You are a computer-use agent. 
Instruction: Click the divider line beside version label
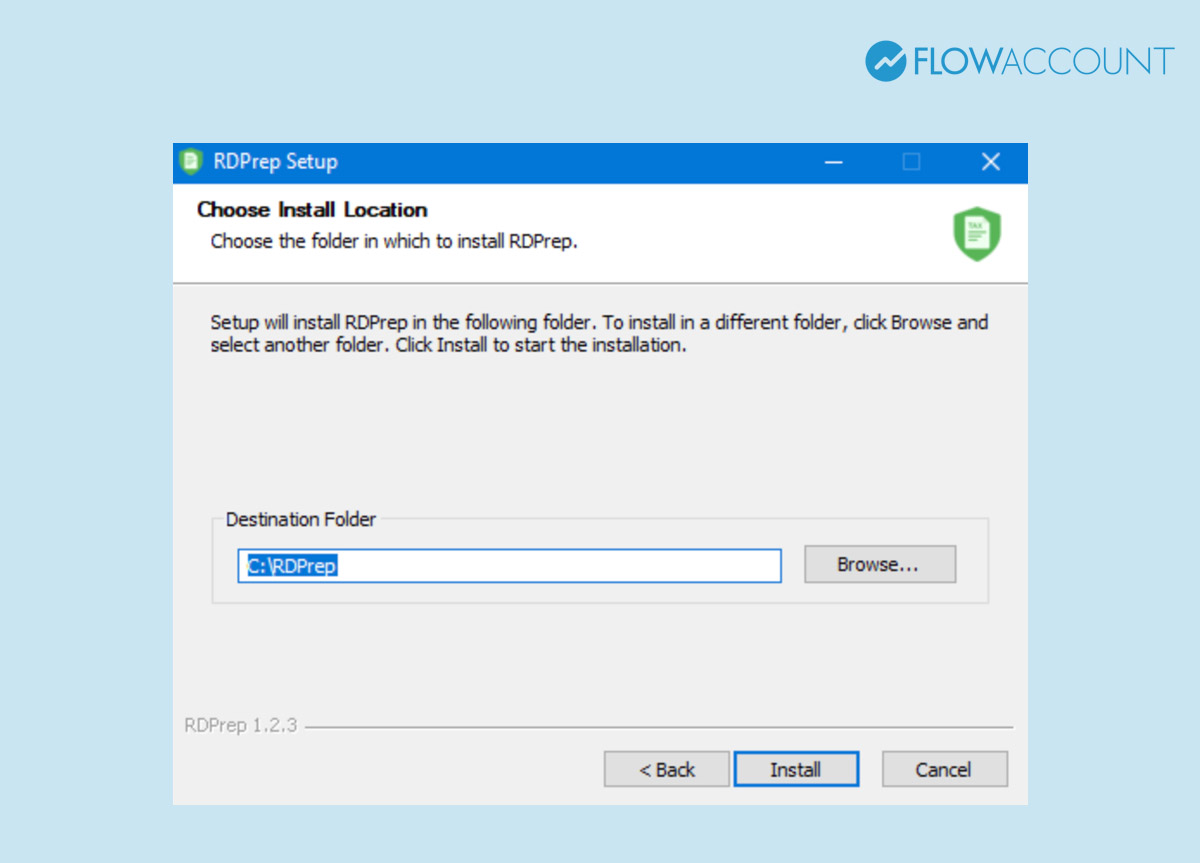(x=660, y=728)
